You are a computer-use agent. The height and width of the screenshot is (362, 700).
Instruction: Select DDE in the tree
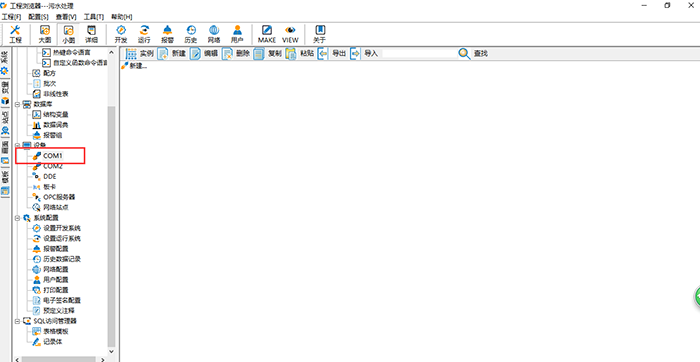[45, 176]
